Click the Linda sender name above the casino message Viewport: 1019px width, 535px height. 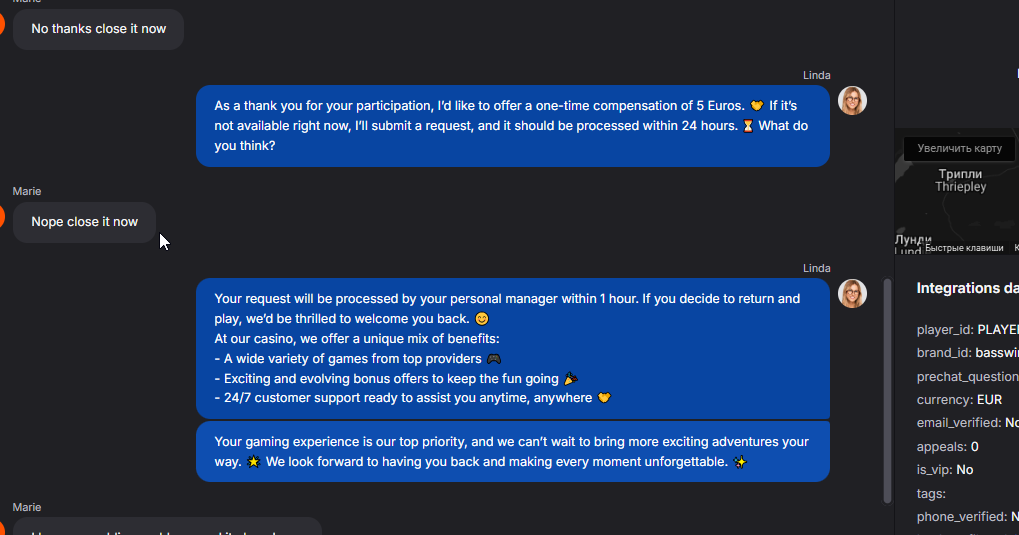[816, 268]
